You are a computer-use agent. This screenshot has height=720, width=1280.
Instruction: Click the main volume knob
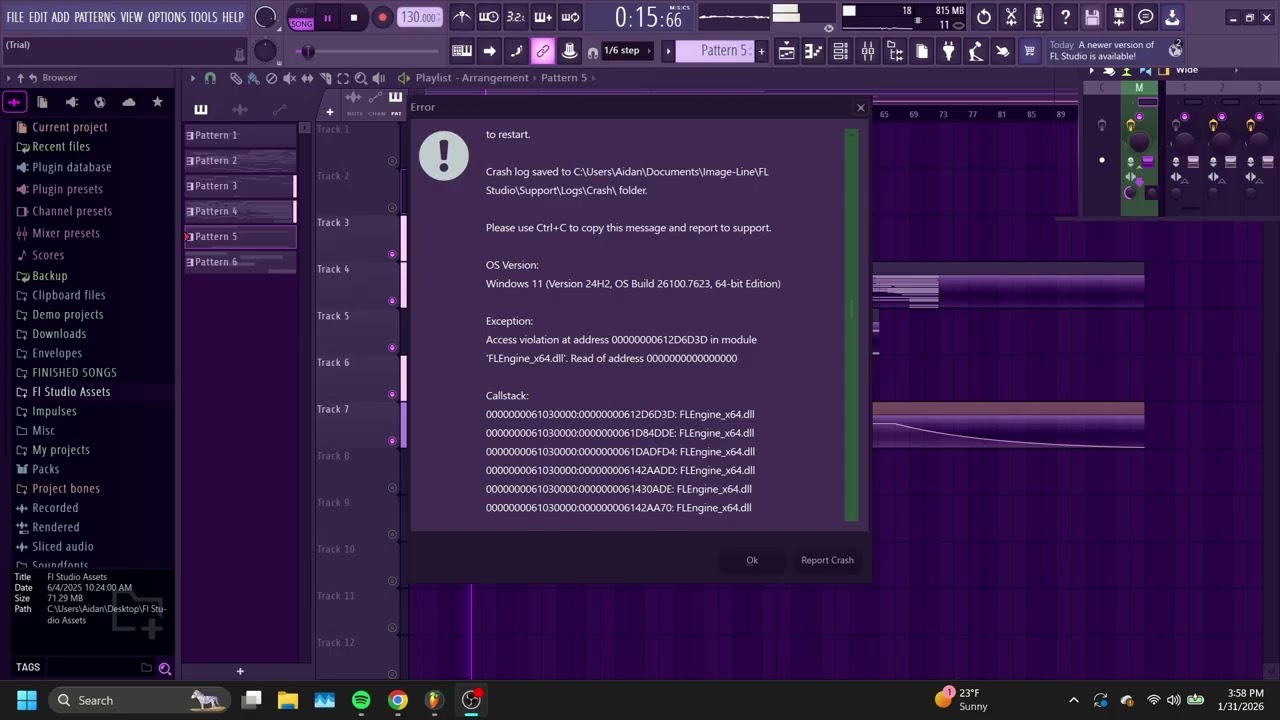pyautogui.click(x=265, y=17)
